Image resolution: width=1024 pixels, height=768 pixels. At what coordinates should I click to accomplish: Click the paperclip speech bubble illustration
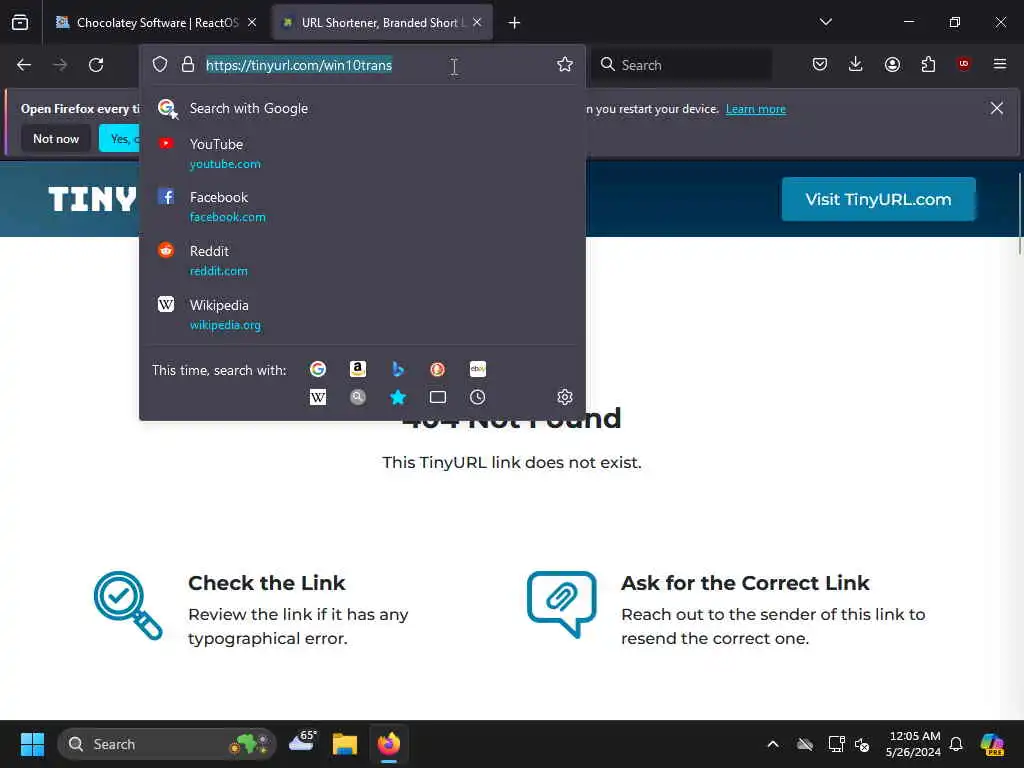click(562, 604)
